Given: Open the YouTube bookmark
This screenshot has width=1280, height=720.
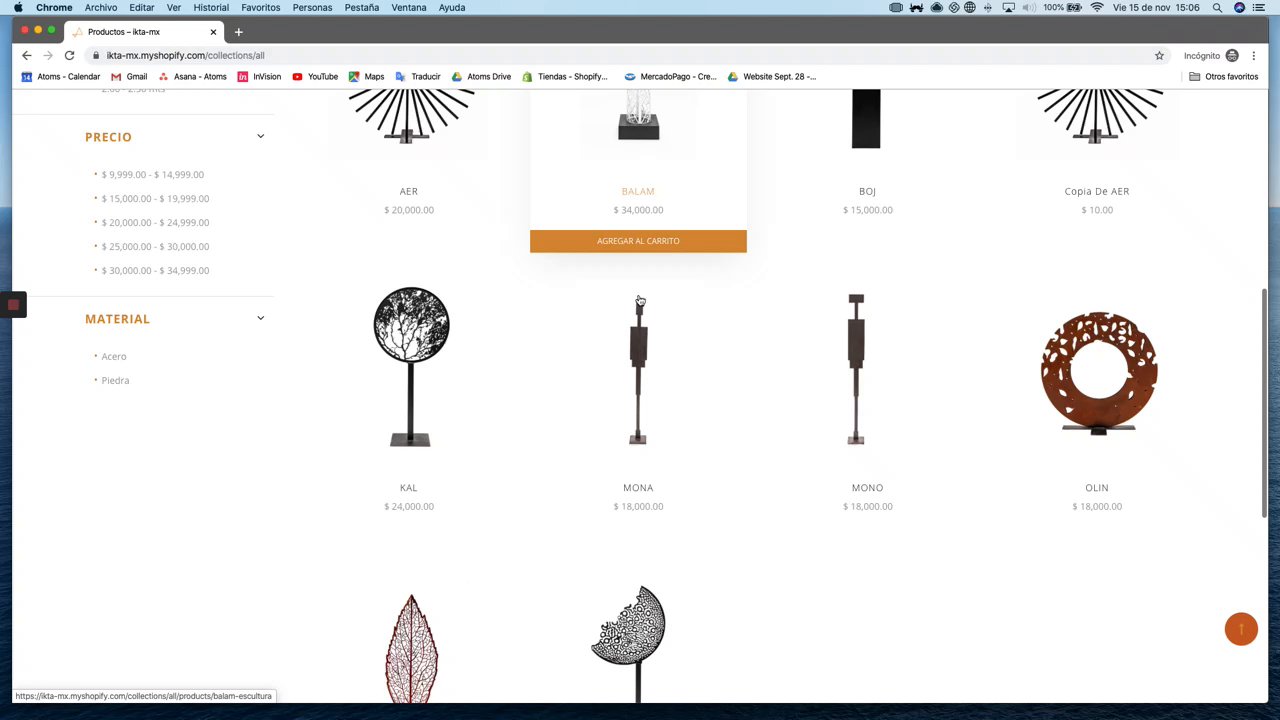Looking at the screenshot, I should pos(315,76).
